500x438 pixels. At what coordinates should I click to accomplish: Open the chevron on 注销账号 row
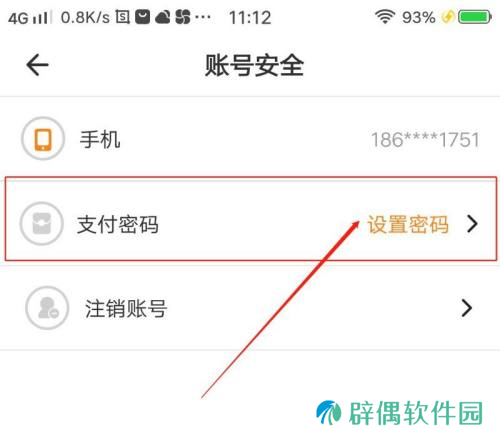tap(467, 308)
